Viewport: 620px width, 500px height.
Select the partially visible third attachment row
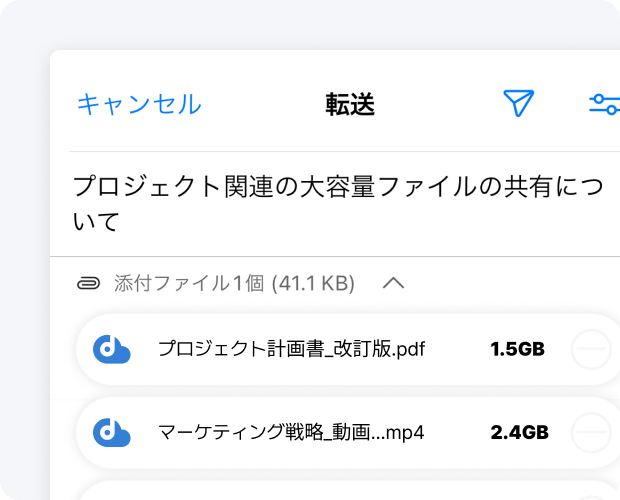click(x=340, y=490)
